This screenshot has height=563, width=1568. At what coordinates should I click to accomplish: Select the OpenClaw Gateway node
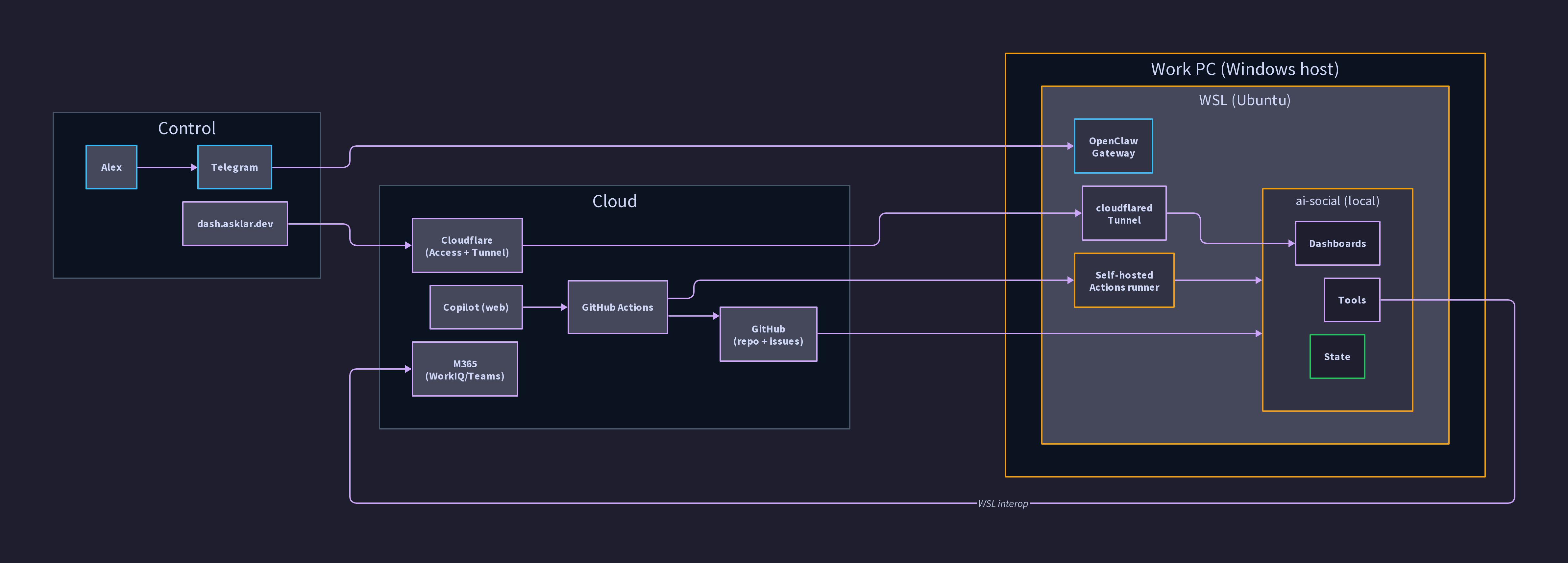point(1113,147)
